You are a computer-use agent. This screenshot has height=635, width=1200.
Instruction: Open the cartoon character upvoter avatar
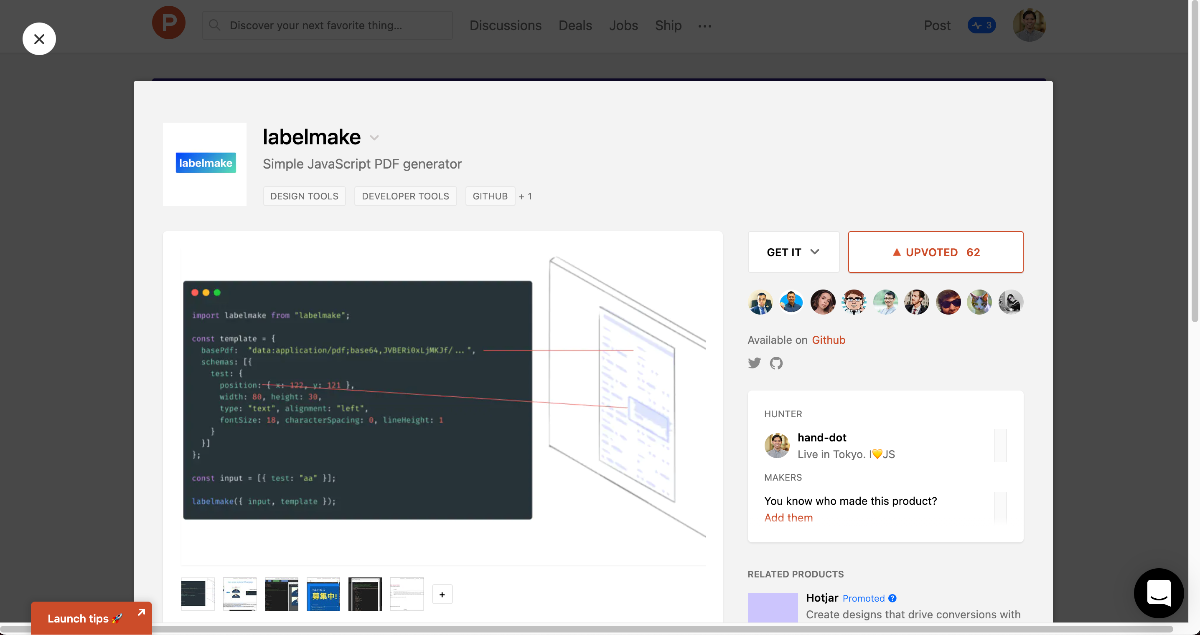pos(854,302)
